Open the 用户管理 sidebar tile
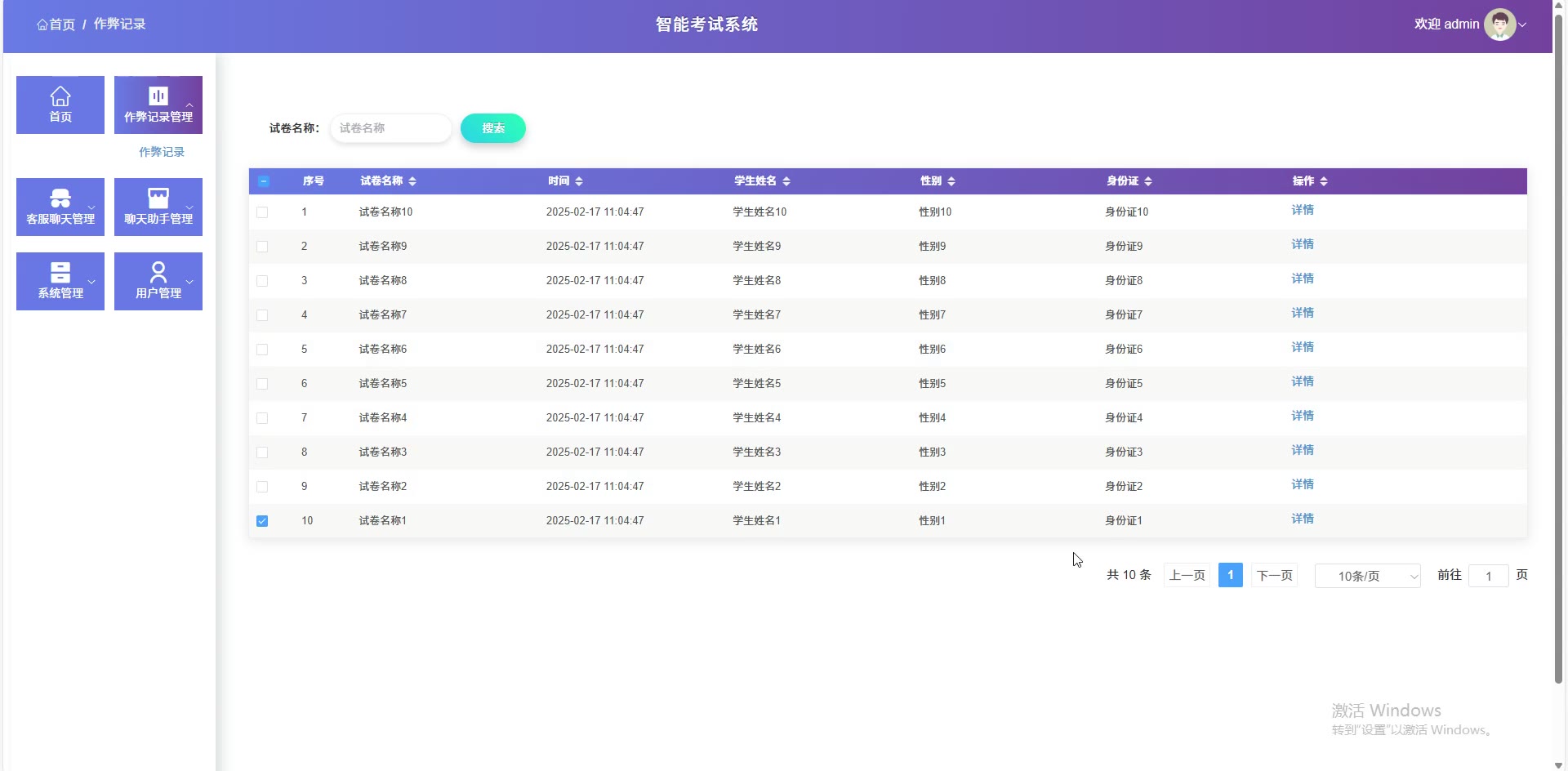 (158, 281)
